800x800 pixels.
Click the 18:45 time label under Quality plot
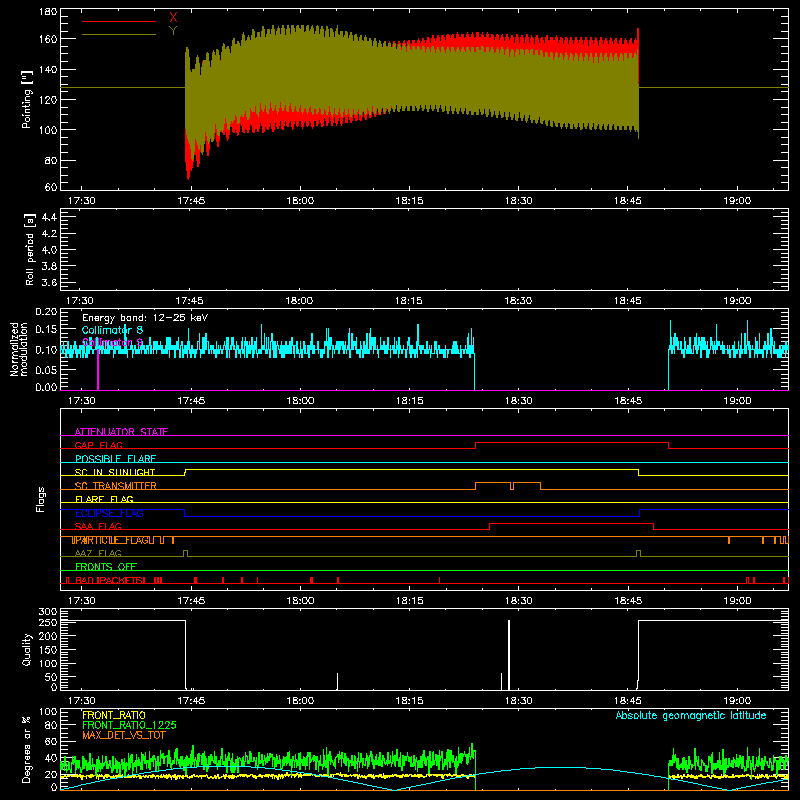(628, 701)
